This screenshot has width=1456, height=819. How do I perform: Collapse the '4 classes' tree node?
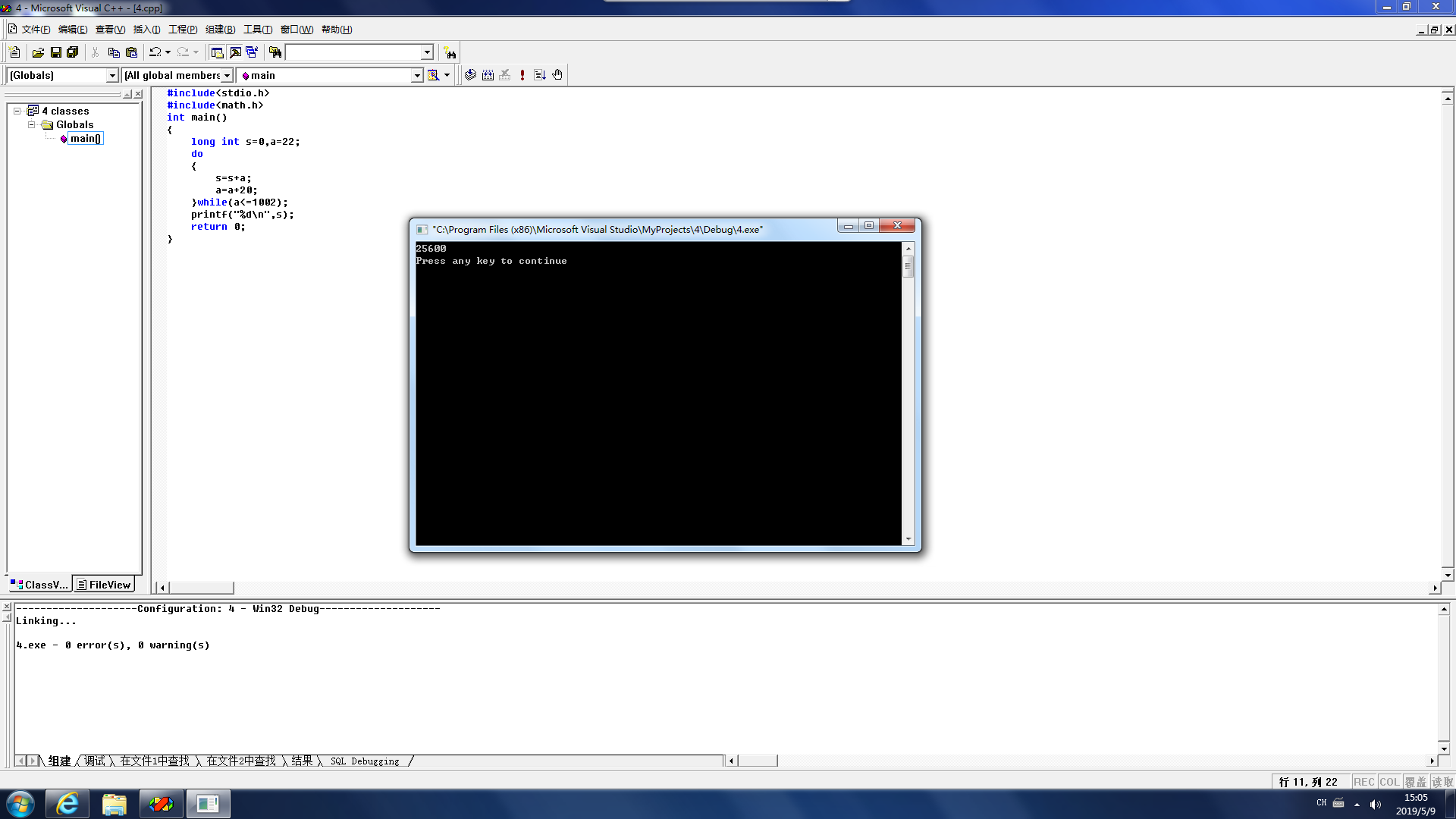[x=17, y=111]
